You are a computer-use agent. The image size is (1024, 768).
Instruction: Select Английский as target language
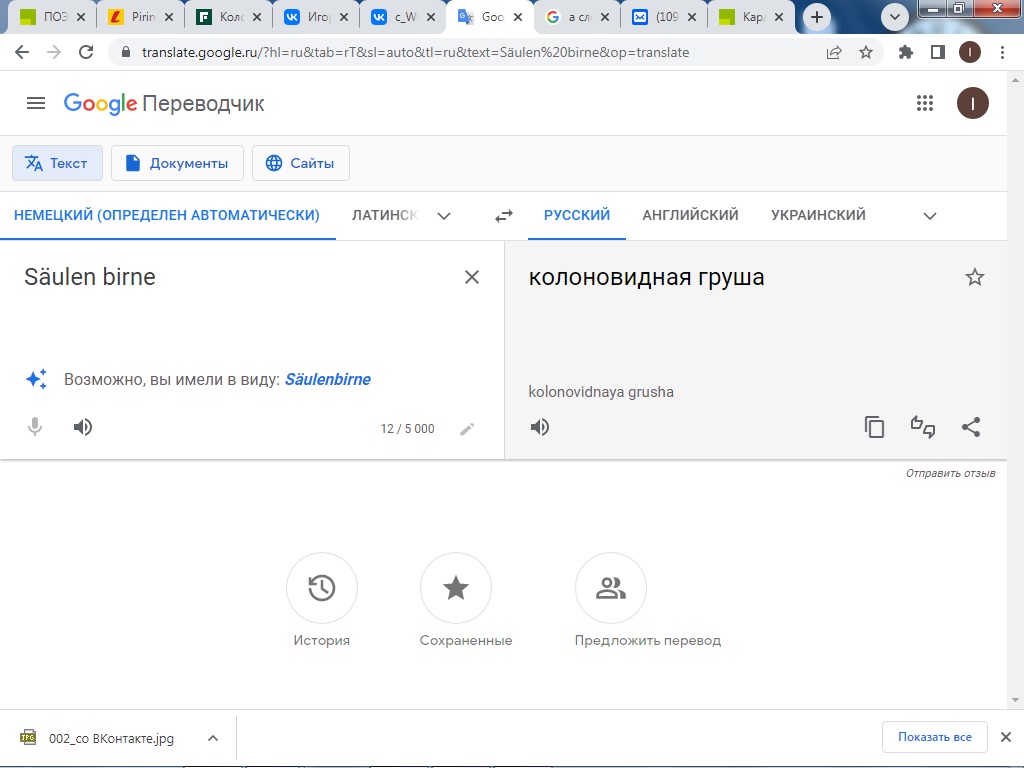coord(690,215)
